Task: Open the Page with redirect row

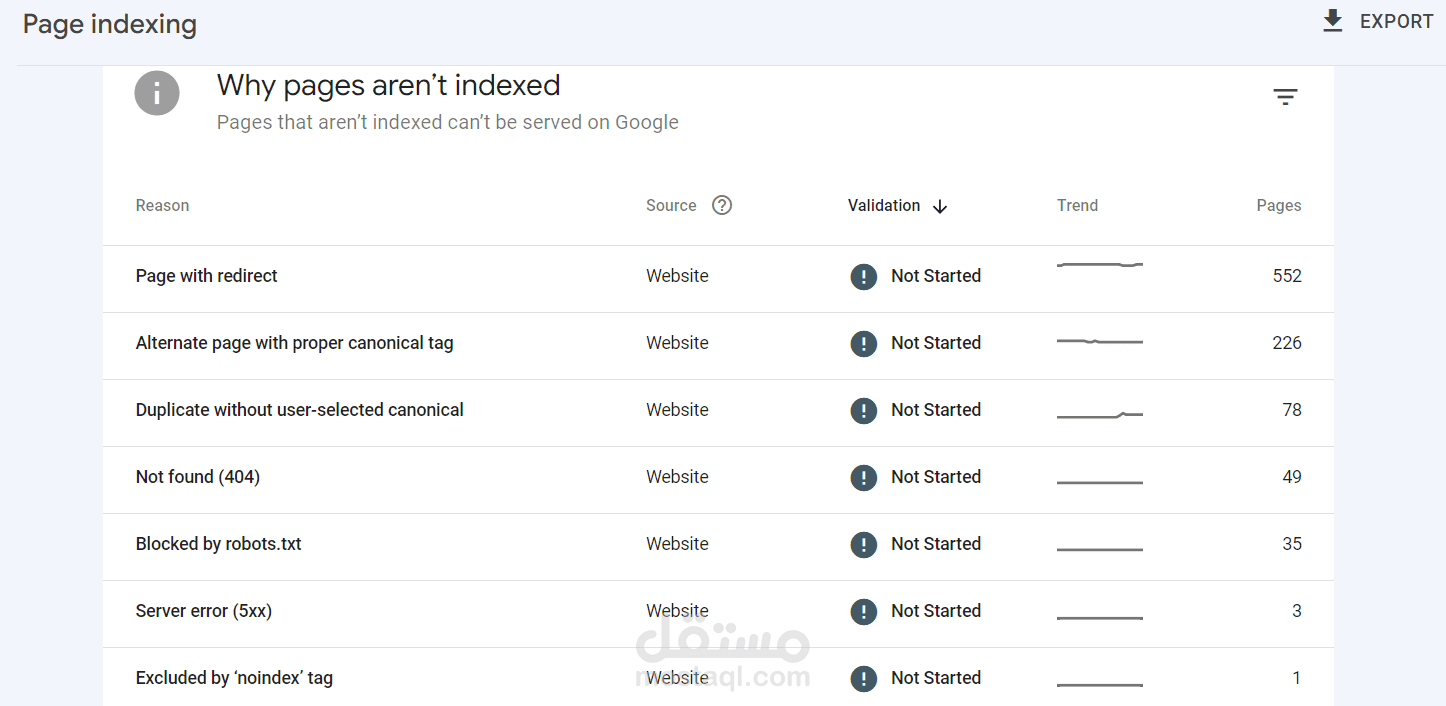Action: 207,276
